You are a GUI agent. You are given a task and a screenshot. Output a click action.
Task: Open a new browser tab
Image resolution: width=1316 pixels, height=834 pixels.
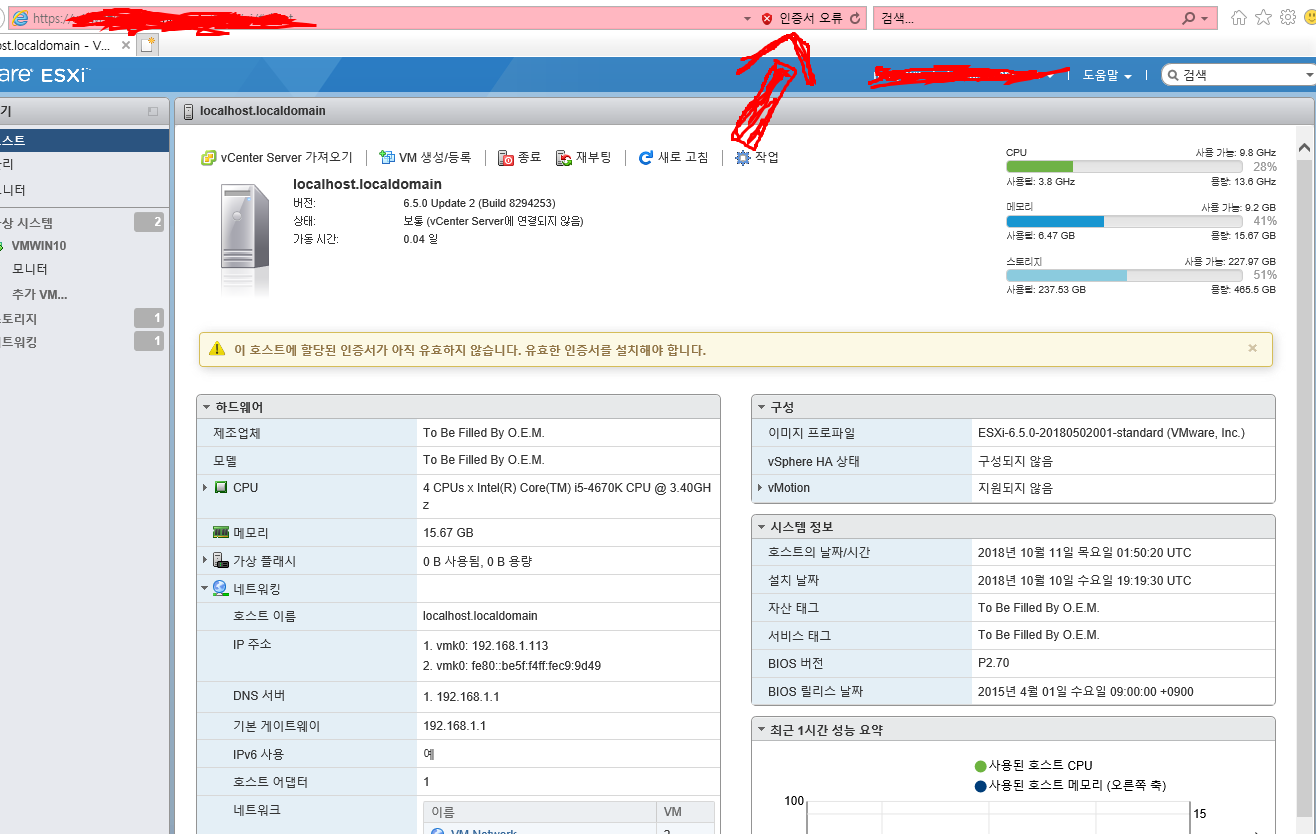[x=147, y=45]
